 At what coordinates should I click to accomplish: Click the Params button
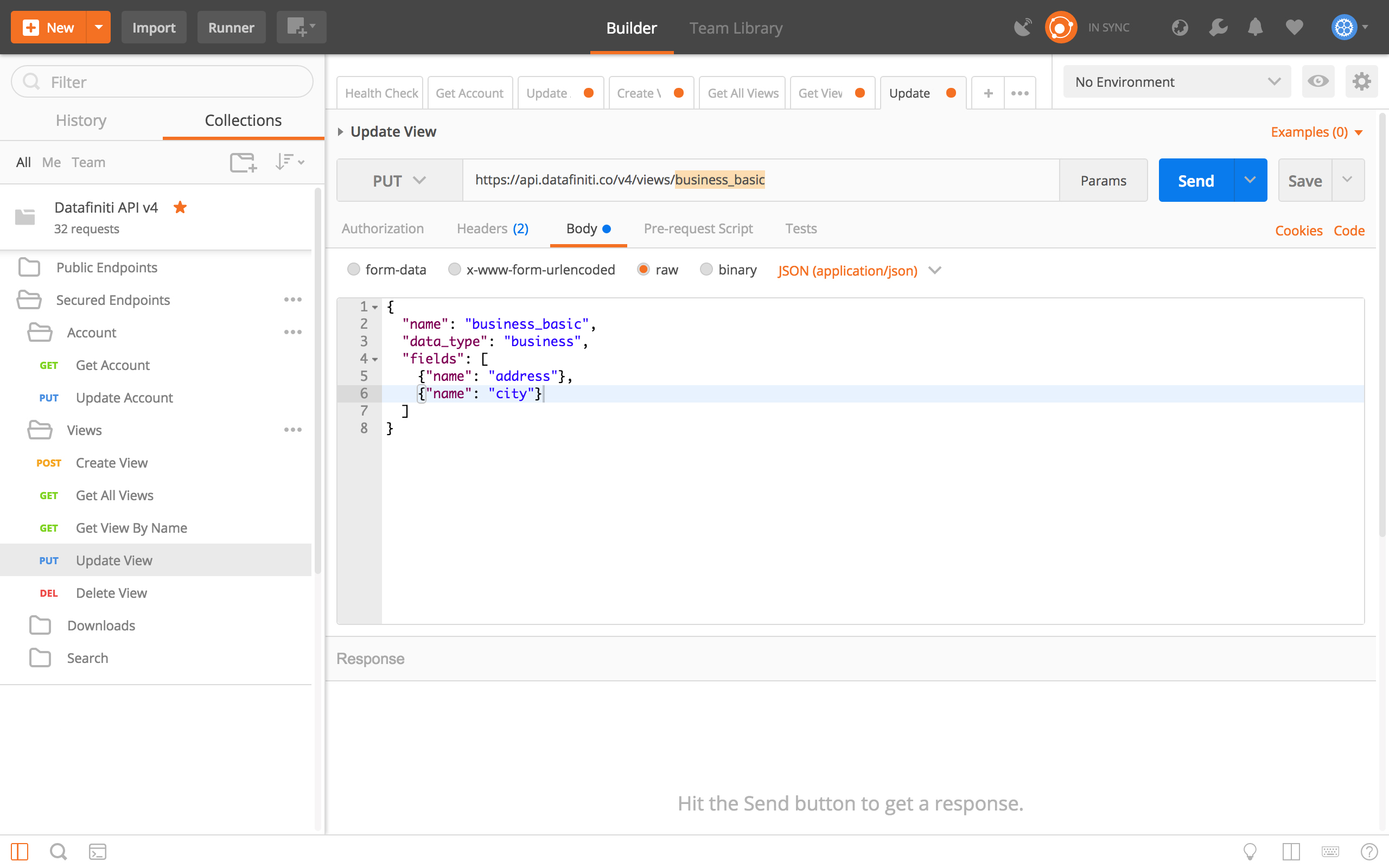(x=1103, y=180)
